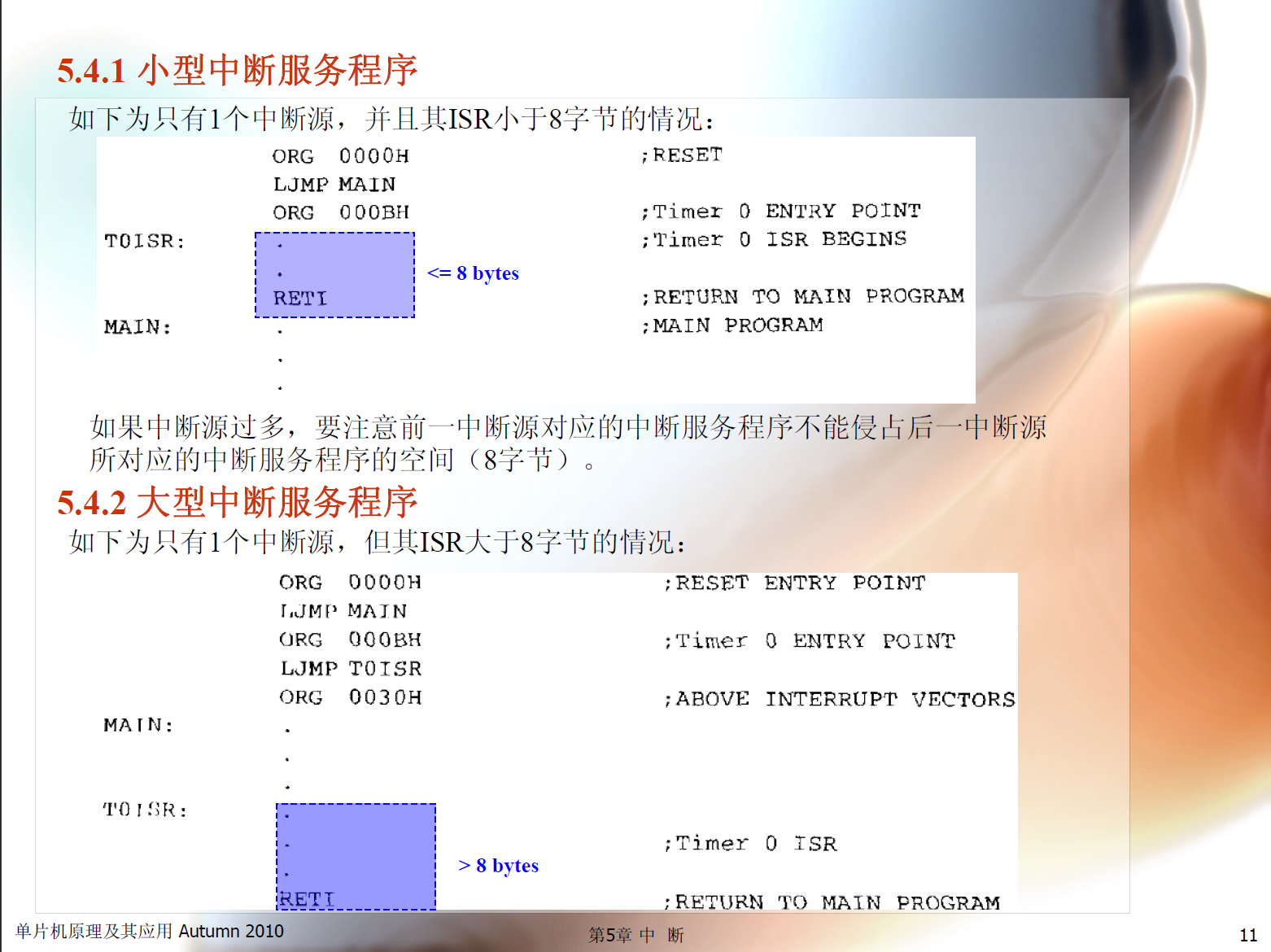Click the slide page number 11
1271x952 pixels.
(1248, 936)
